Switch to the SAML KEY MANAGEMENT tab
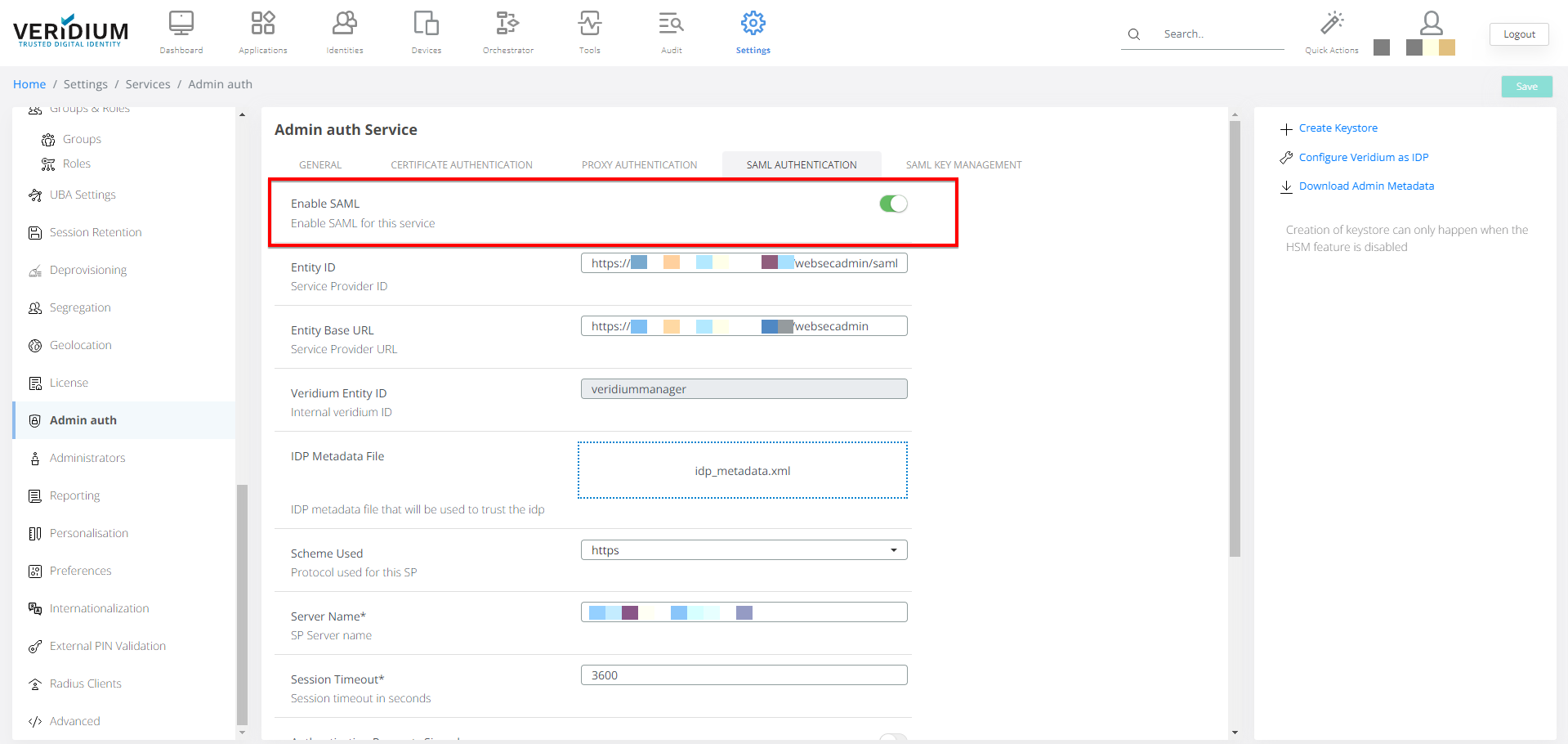Screen dimensions: 1568x744 963,164
